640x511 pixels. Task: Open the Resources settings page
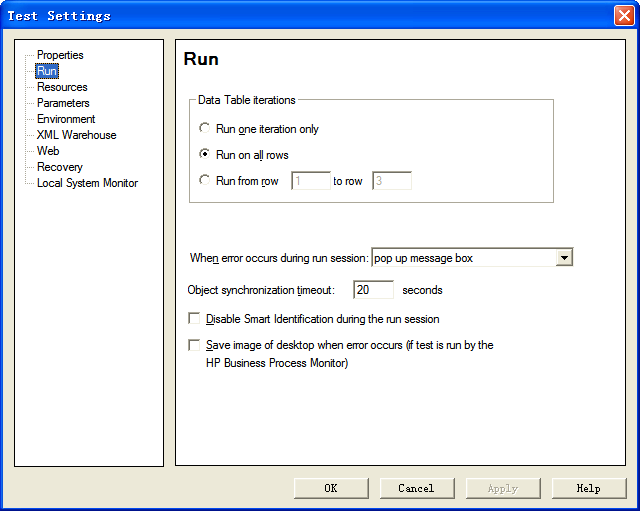pyautogui.click(x=62, y=87)
